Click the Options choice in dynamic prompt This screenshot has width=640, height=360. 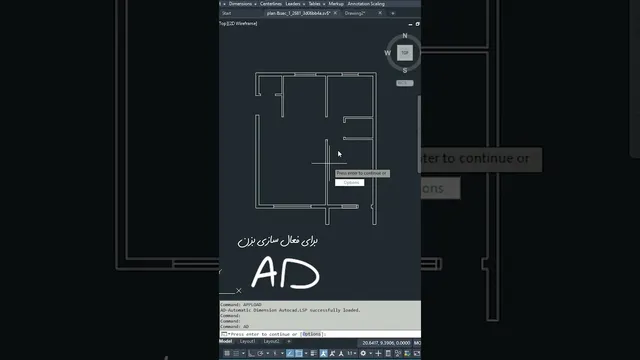point(350,182)
